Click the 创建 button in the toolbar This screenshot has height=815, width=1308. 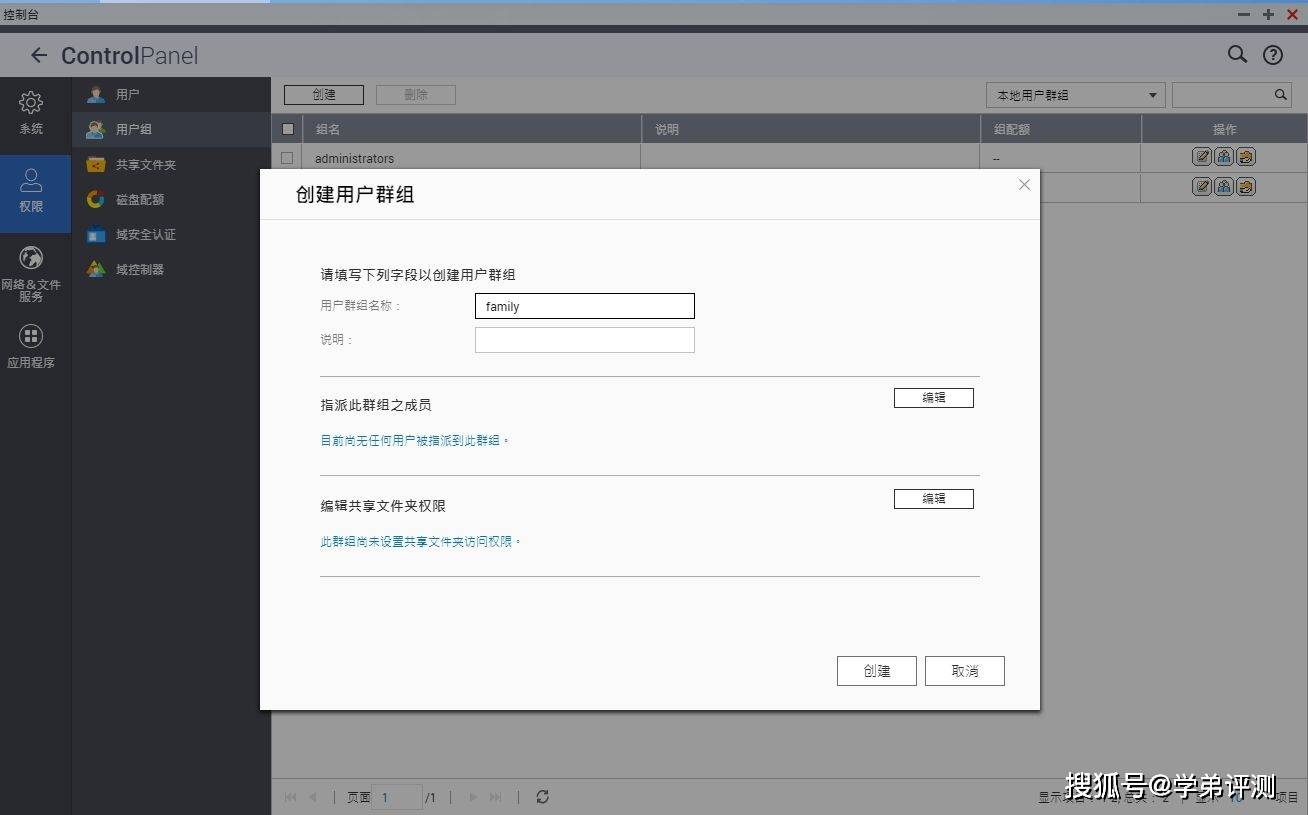(324, 95)
